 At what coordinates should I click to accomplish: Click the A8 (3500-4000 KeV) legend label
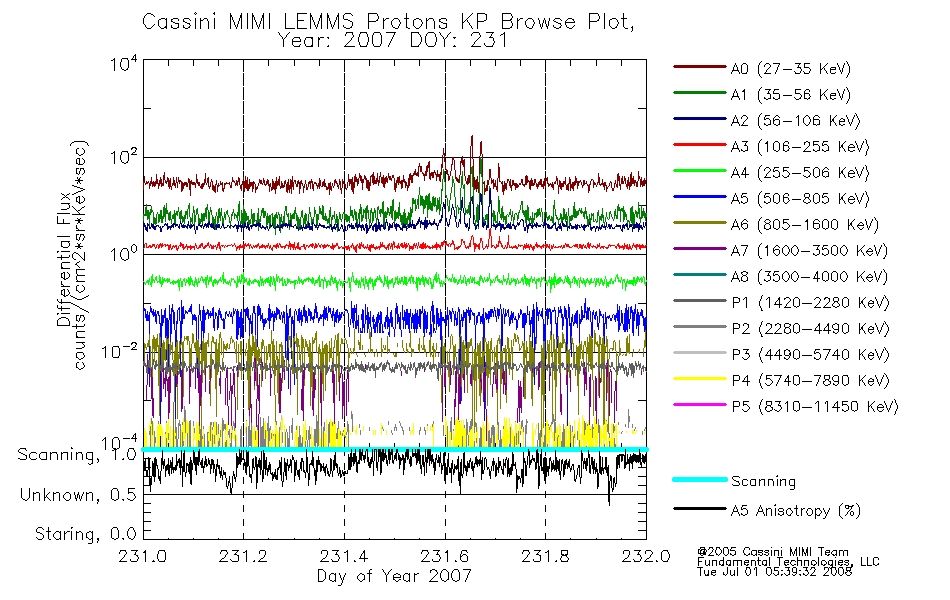[809, 277]
